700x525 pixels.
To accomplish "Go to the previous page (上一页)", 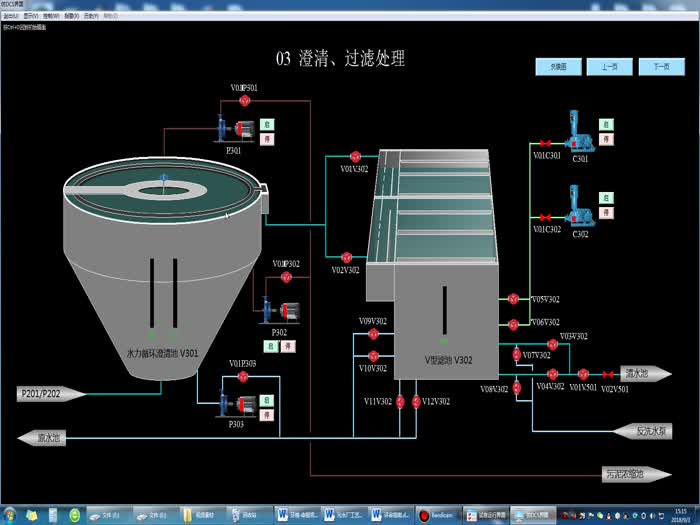I will pos(609,67).
